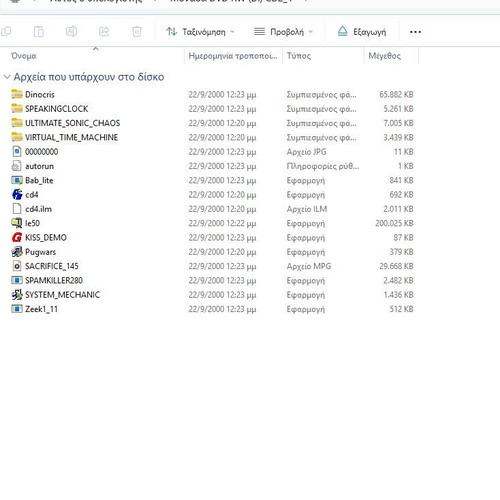Click the Εξαγωγή eject button
This screenshot has height=500, width=500.
pyautogui.click(x=362, y=32)
